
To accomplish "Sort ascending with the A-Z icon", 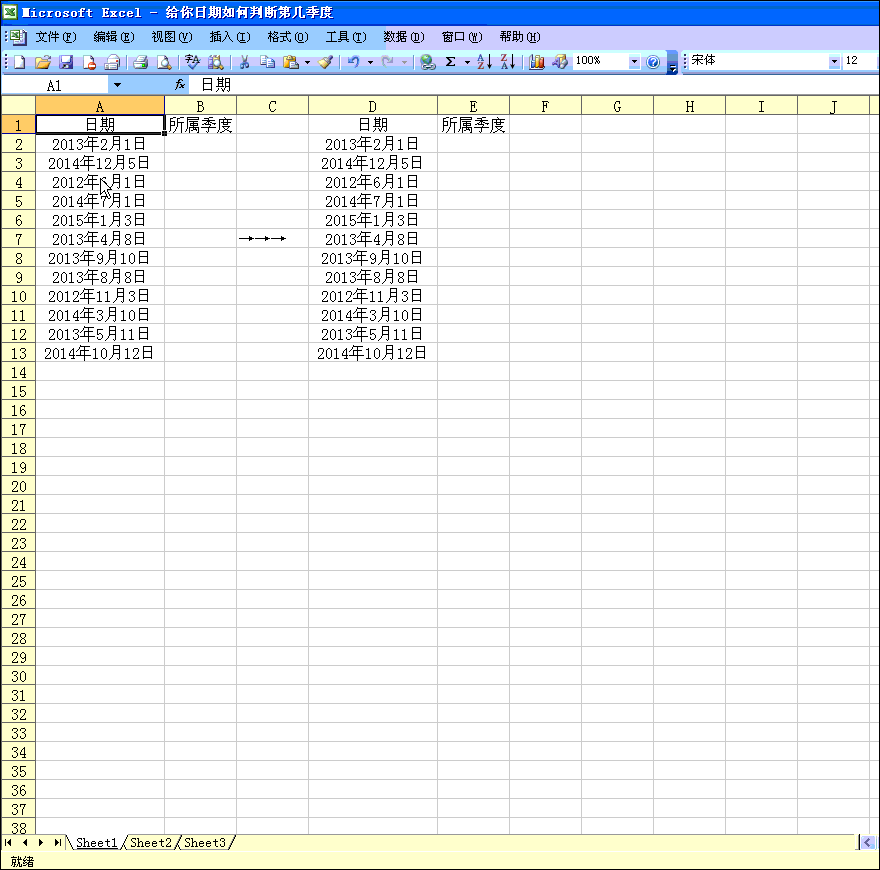I will point(484,62).
